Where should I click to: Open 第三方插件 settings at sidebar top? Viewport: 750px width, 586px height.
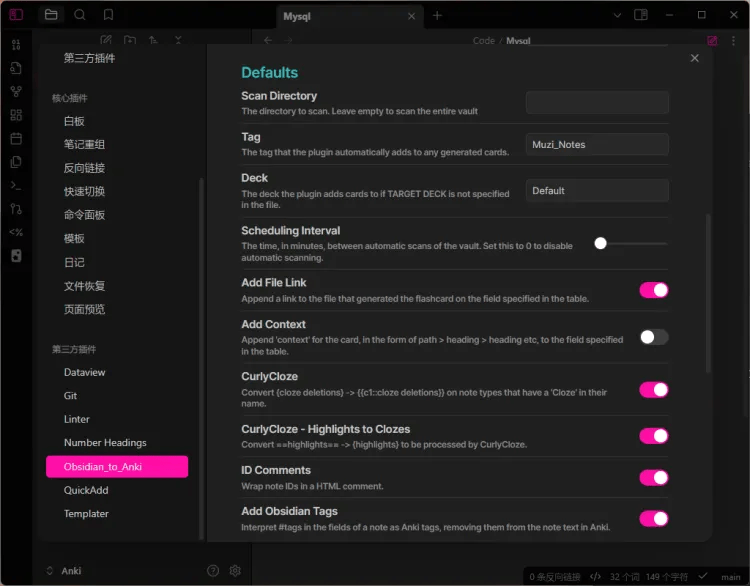pos(117,58)
